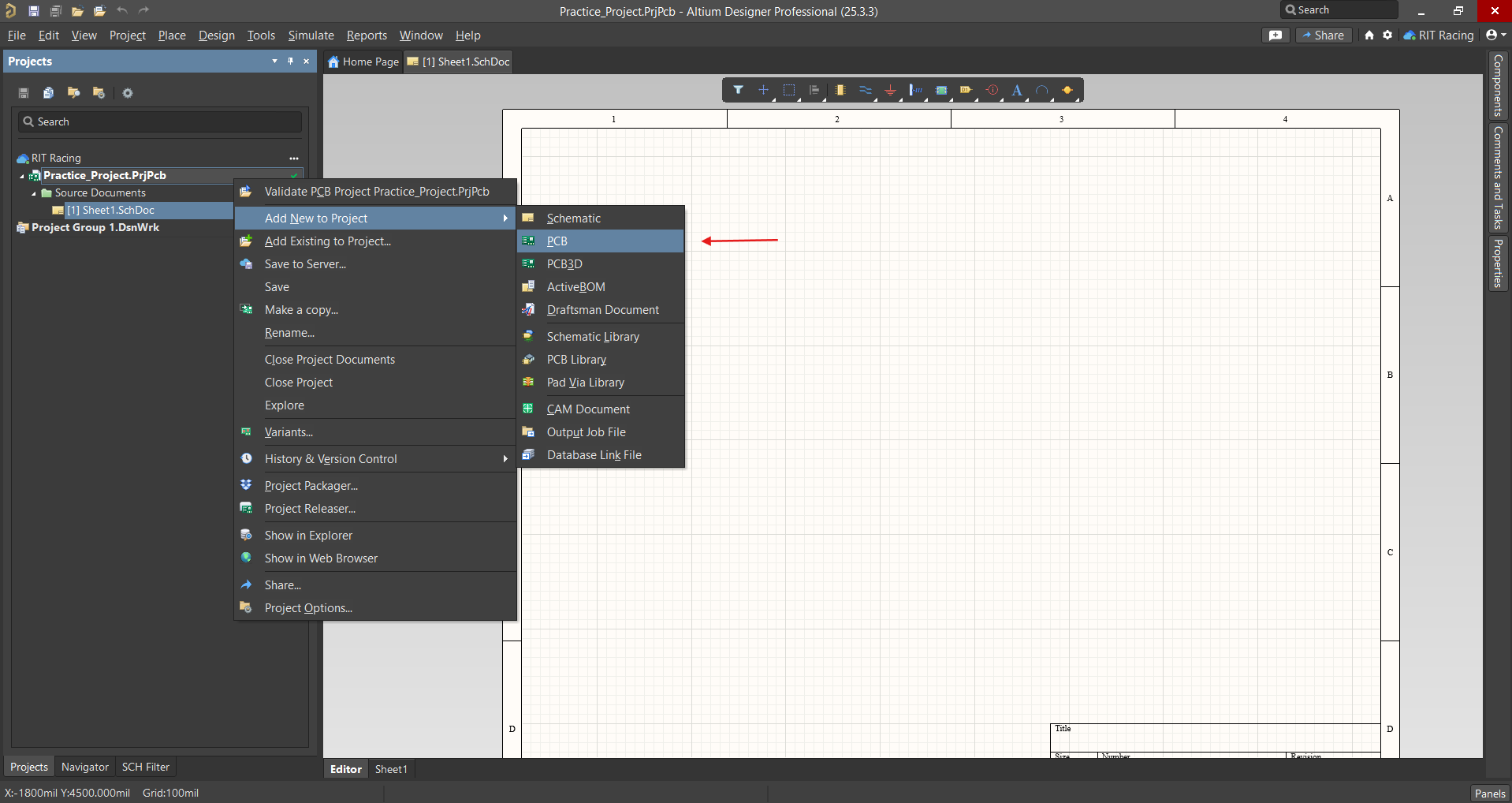
Task: Choose PCB Library option
Action: pos(601,360)
